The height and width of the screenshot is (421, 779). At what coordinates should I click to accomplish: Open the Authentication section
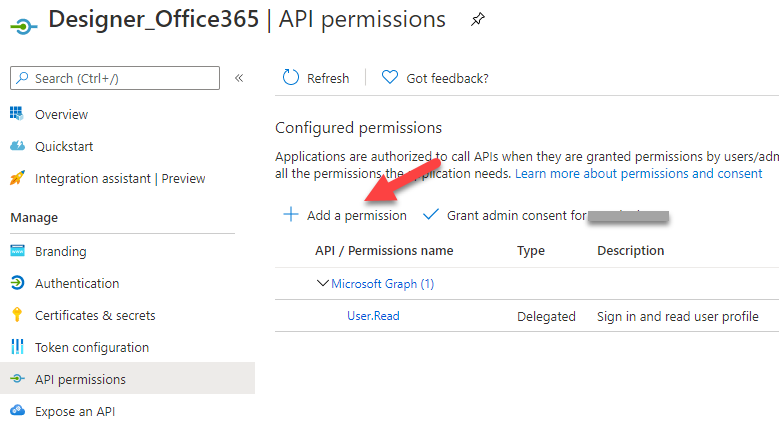[x=77, y=283]
